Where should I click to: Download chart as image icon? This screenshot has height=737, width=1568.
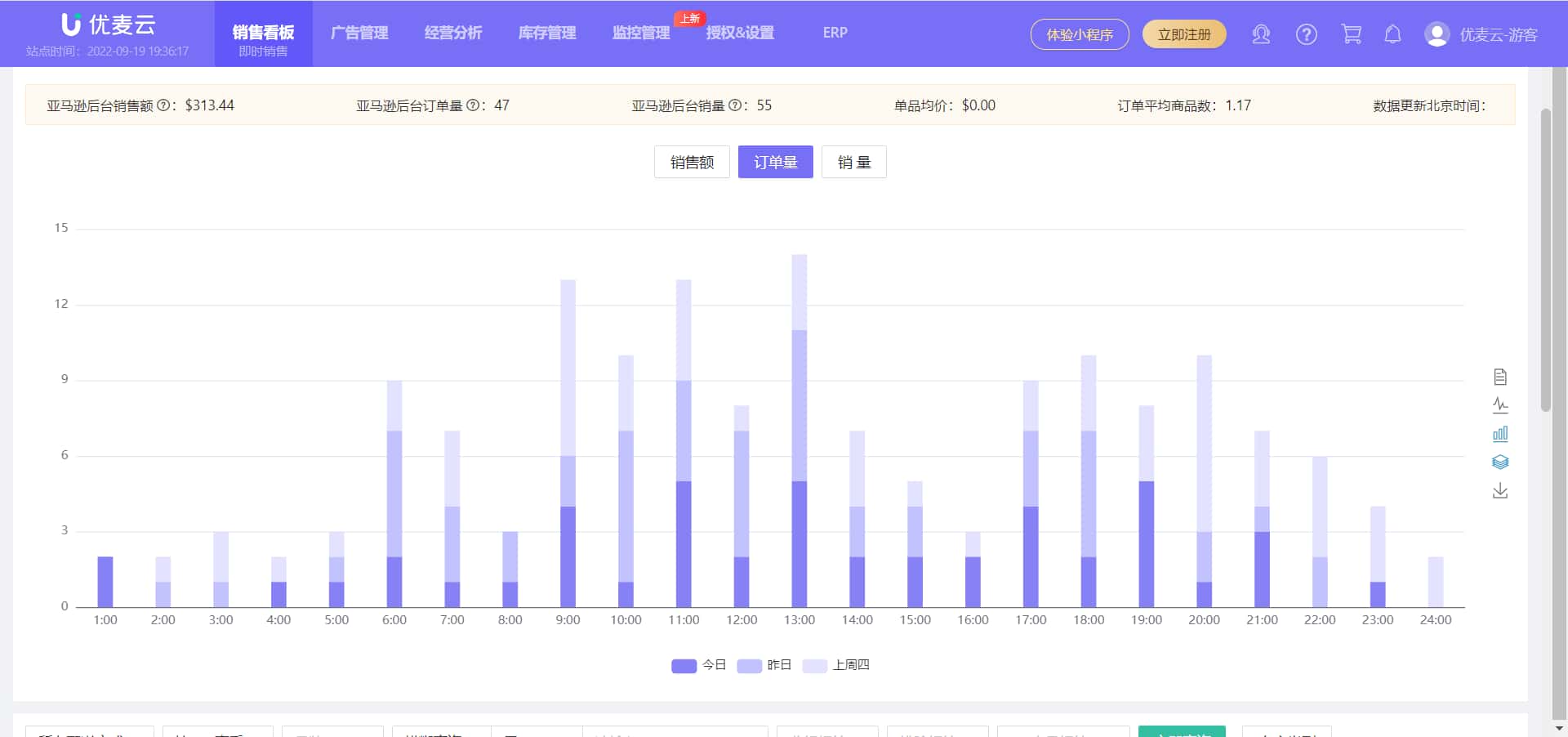[1499, 491]
